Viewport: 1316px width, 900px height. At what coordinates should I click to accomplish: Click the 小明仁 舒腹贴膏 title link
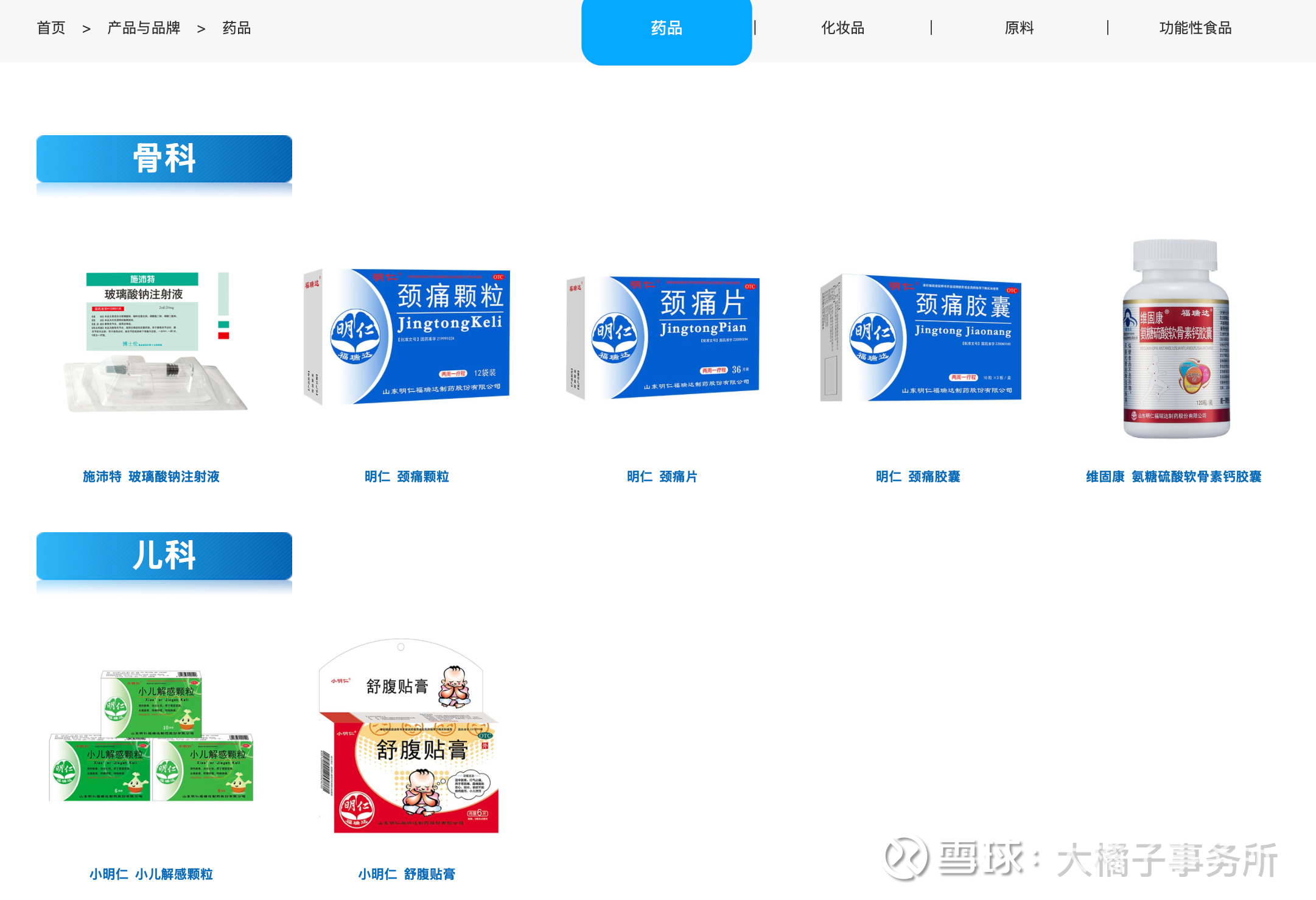point(407,874)
